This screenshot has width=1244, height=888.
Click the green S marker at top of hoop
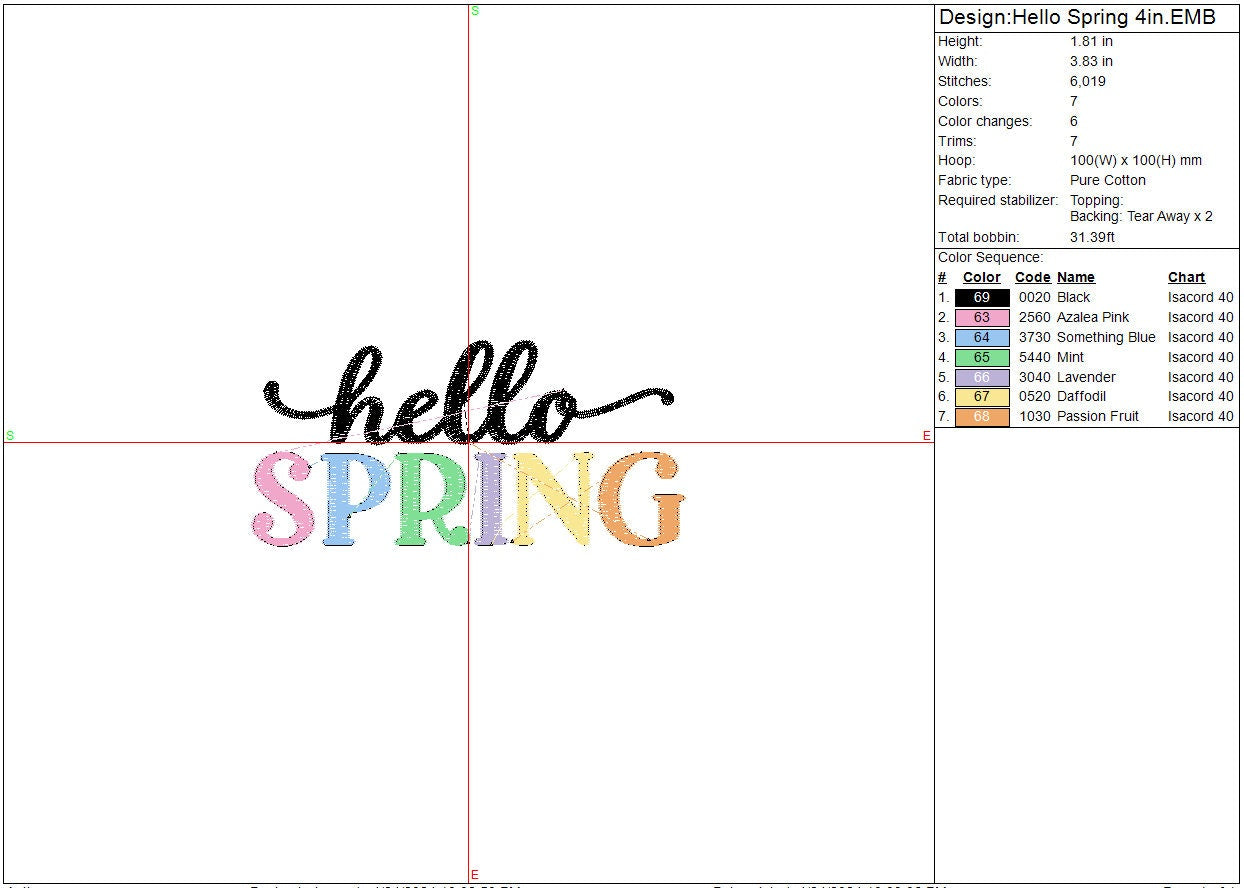click(474, 11)
